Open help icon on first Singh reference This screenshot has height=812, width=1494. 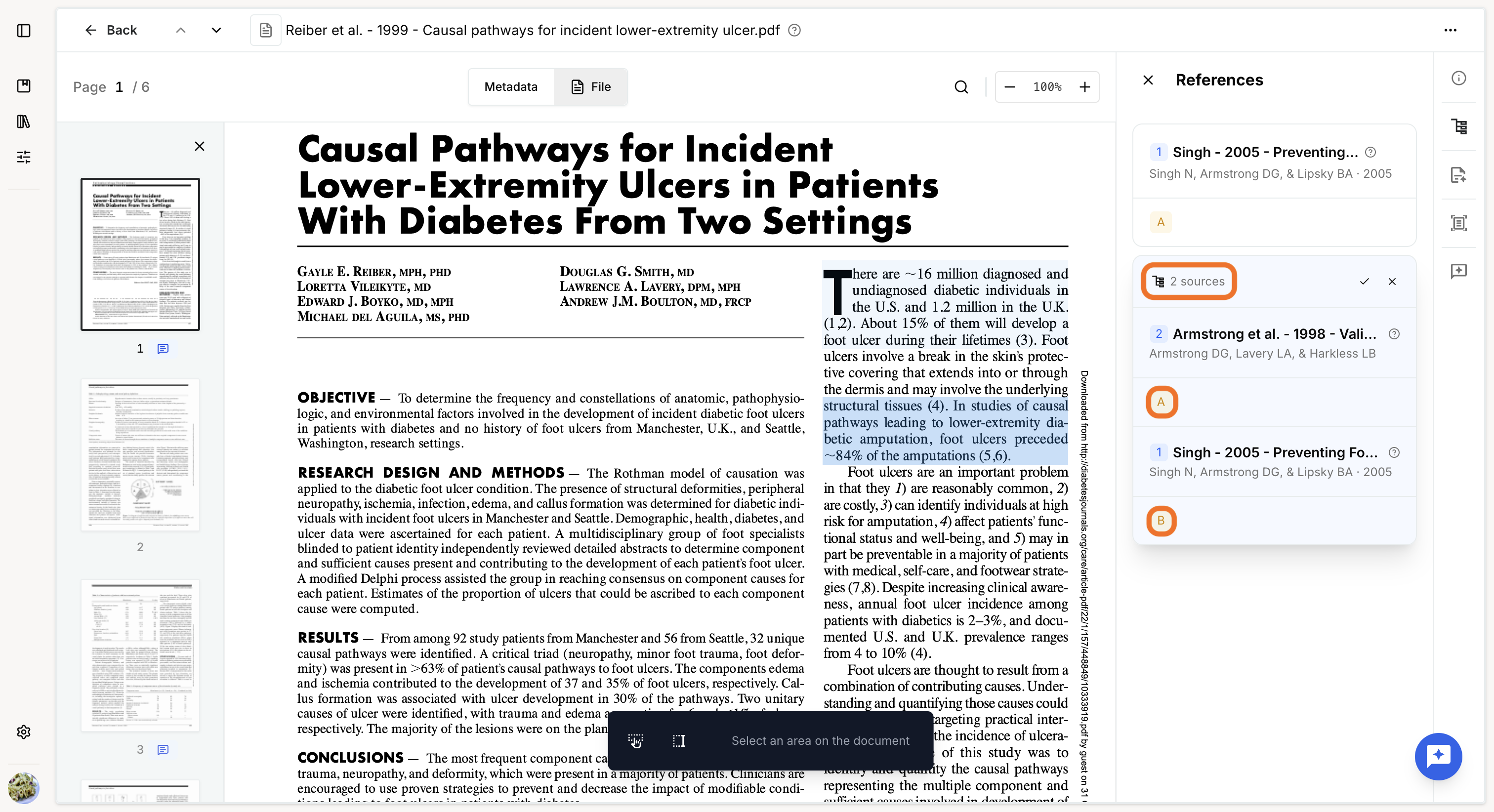tap(1370, 153)
